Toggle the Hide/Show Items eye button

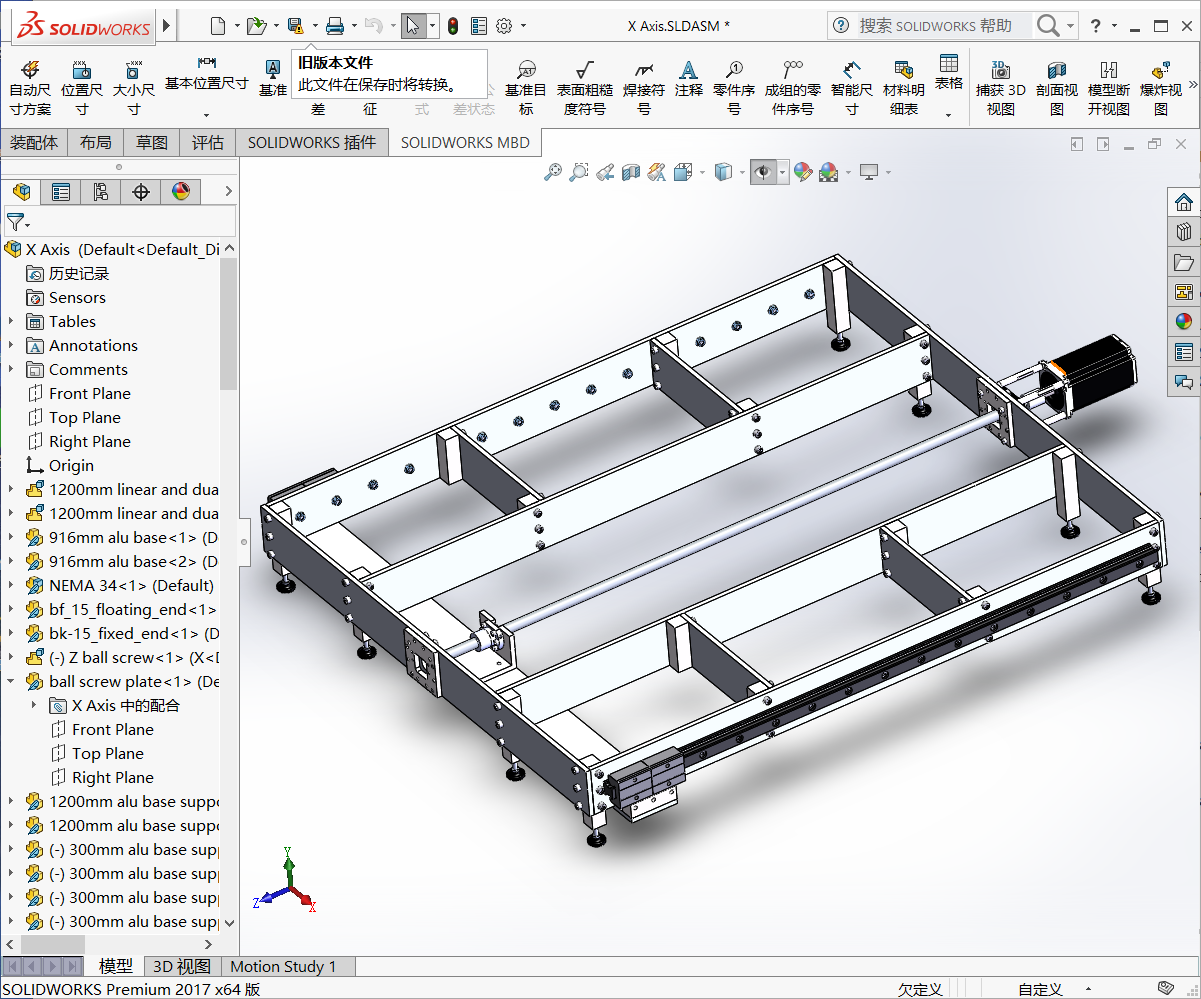coord(763,173)
